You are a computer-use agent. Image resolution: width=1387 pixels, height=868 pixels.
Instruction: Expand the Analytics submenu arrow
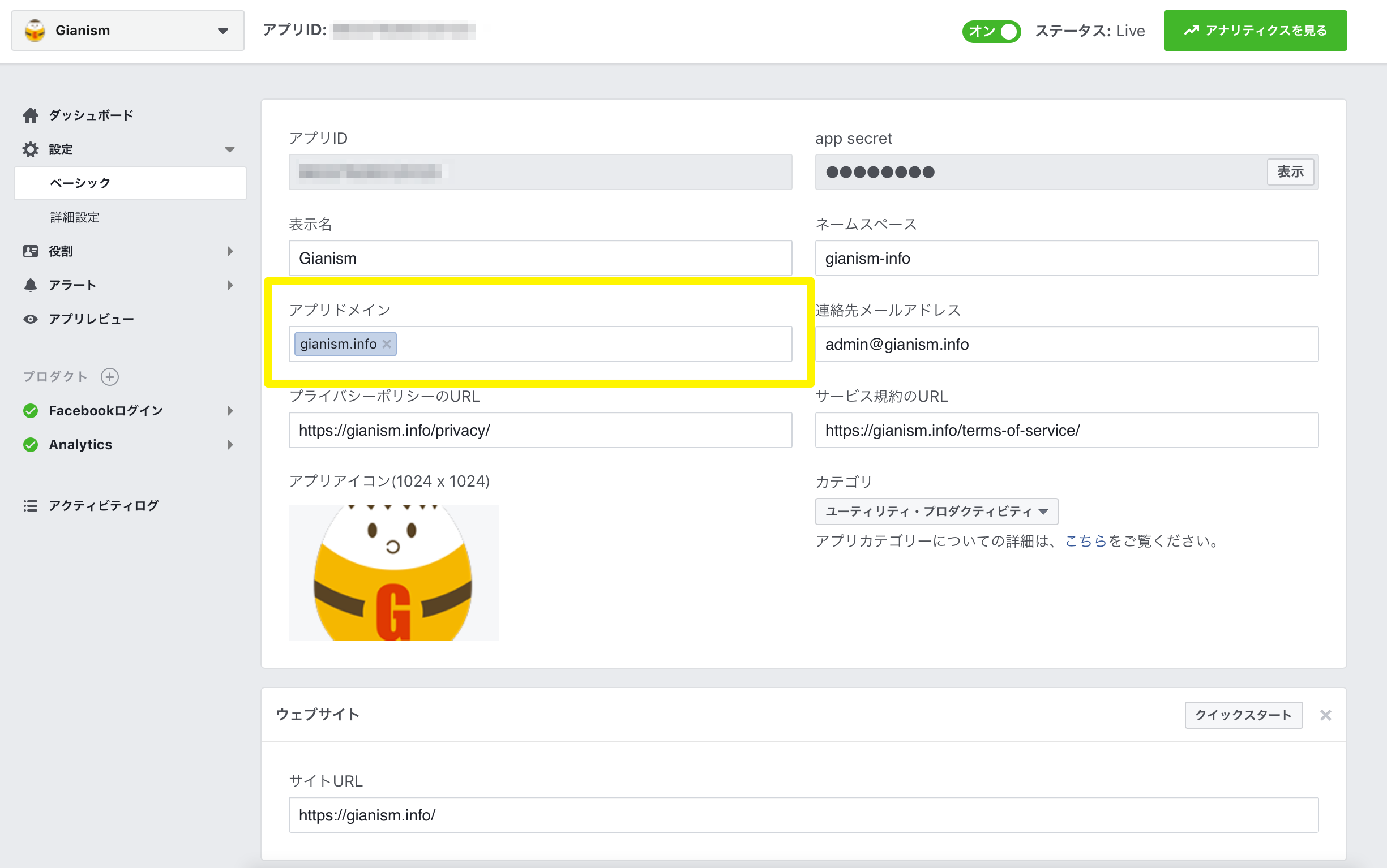tap(230, 444)
